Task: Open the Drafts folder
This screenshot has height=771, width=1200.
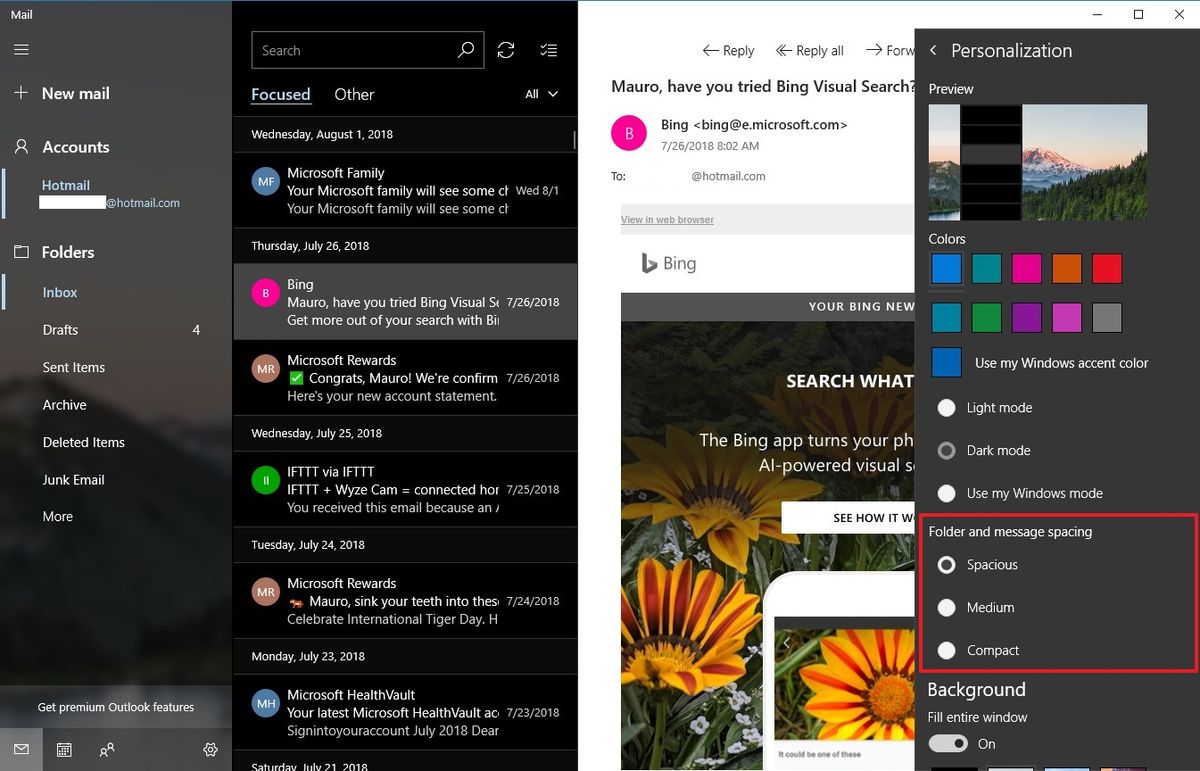Action: pyautogui.click(x=62, y=329)
